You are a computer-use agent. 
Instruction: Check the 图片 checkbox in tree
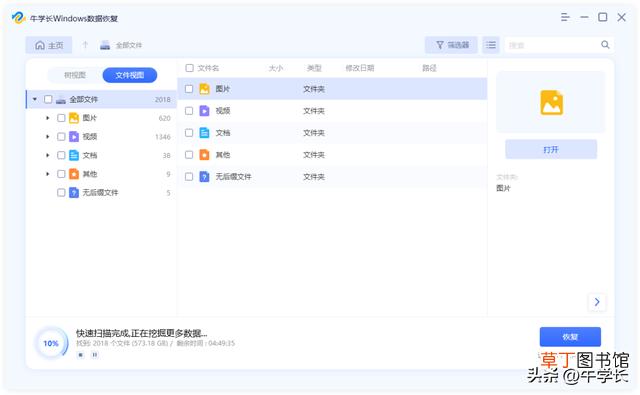coord(61,118)
